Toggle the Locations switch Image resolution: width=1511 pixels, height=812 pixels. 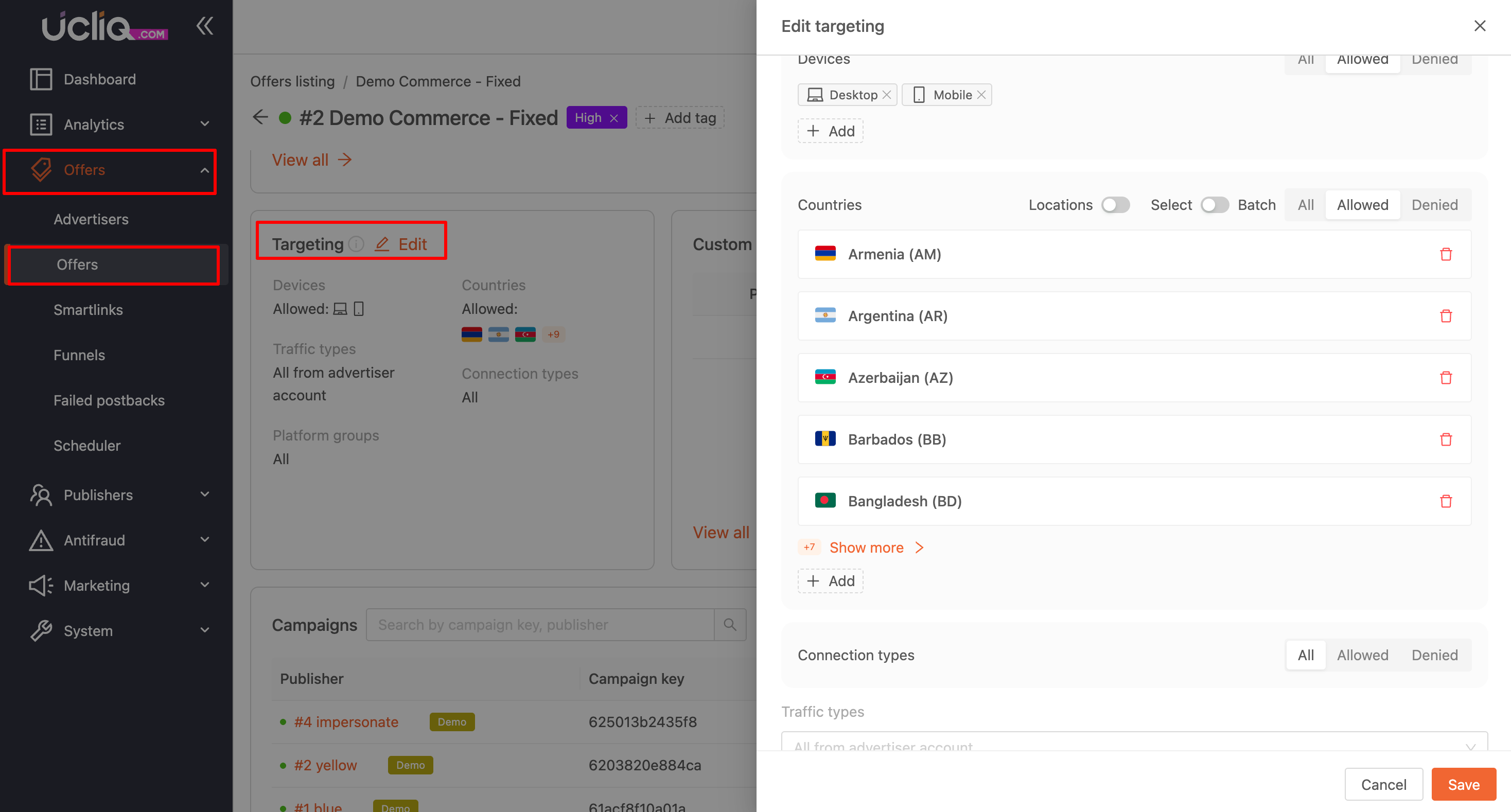1115,205
